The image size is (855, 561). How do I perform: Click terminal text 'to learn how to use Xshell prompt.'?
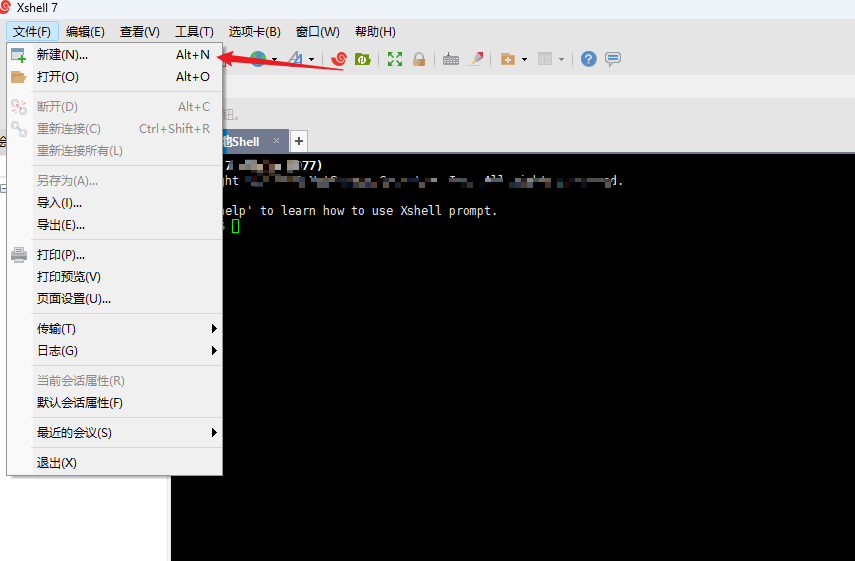click(378, 211)
